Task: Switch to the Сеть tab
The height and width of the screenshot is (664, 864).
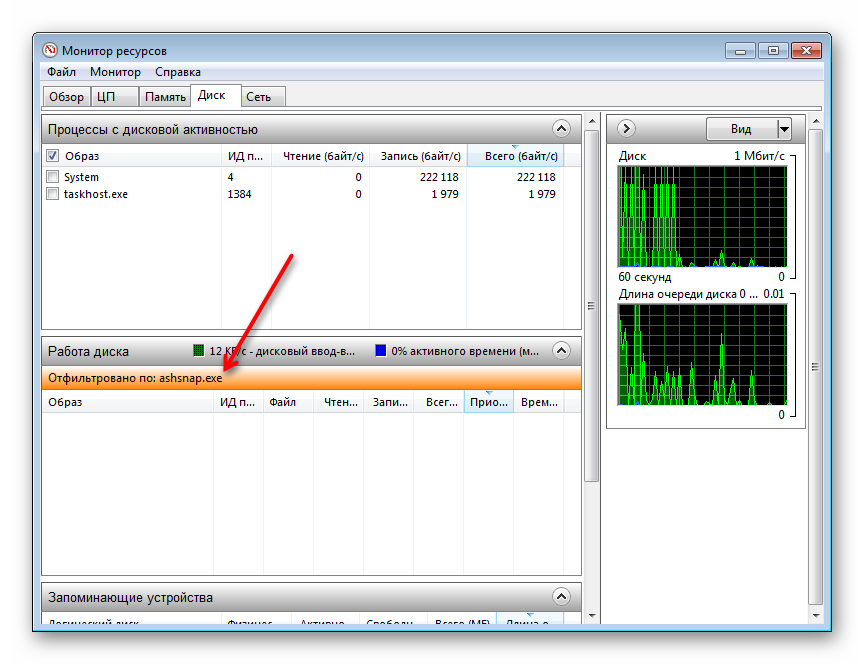Action: coord(262,96)
